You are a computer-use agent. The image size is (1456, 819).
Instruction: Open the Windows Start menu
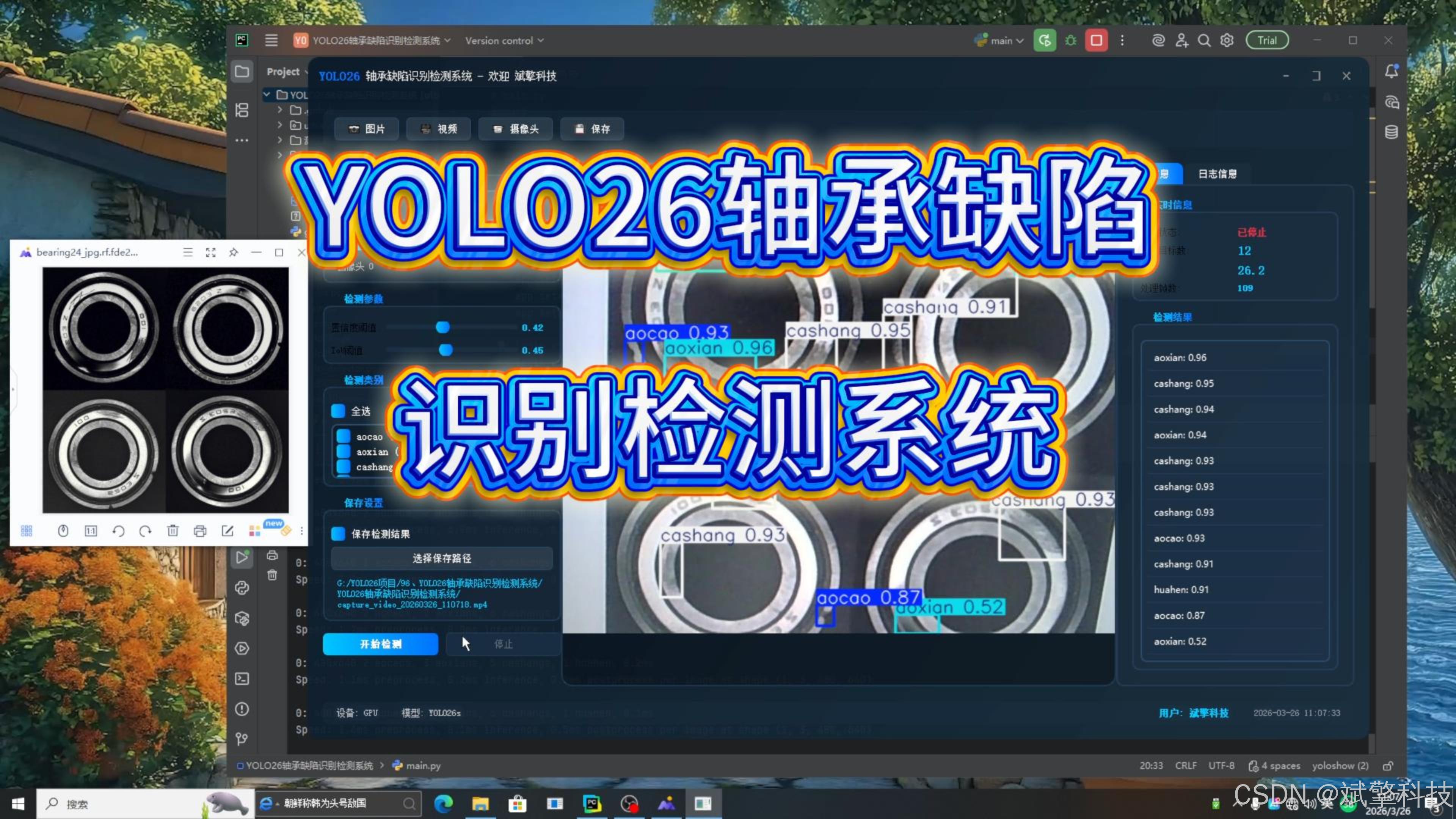[x=17, y=803]
